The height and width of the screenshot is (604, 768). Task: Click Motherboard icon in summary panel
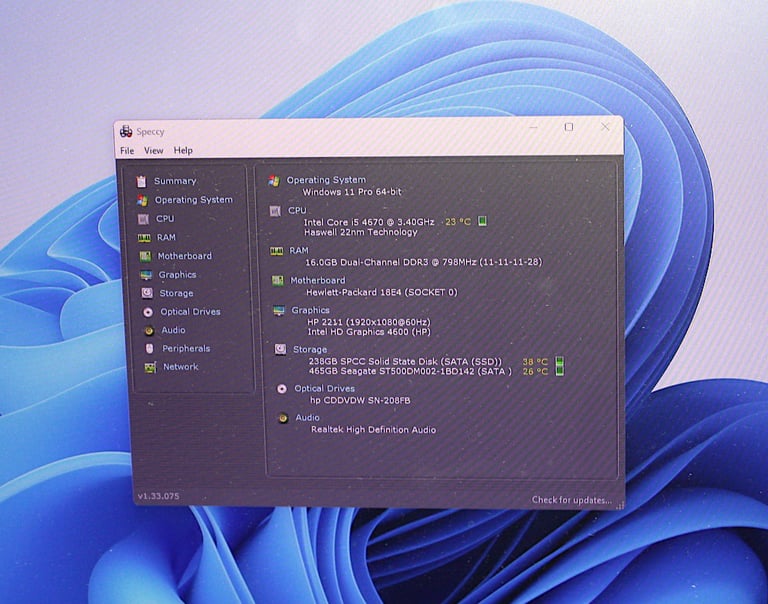point(278,281)
